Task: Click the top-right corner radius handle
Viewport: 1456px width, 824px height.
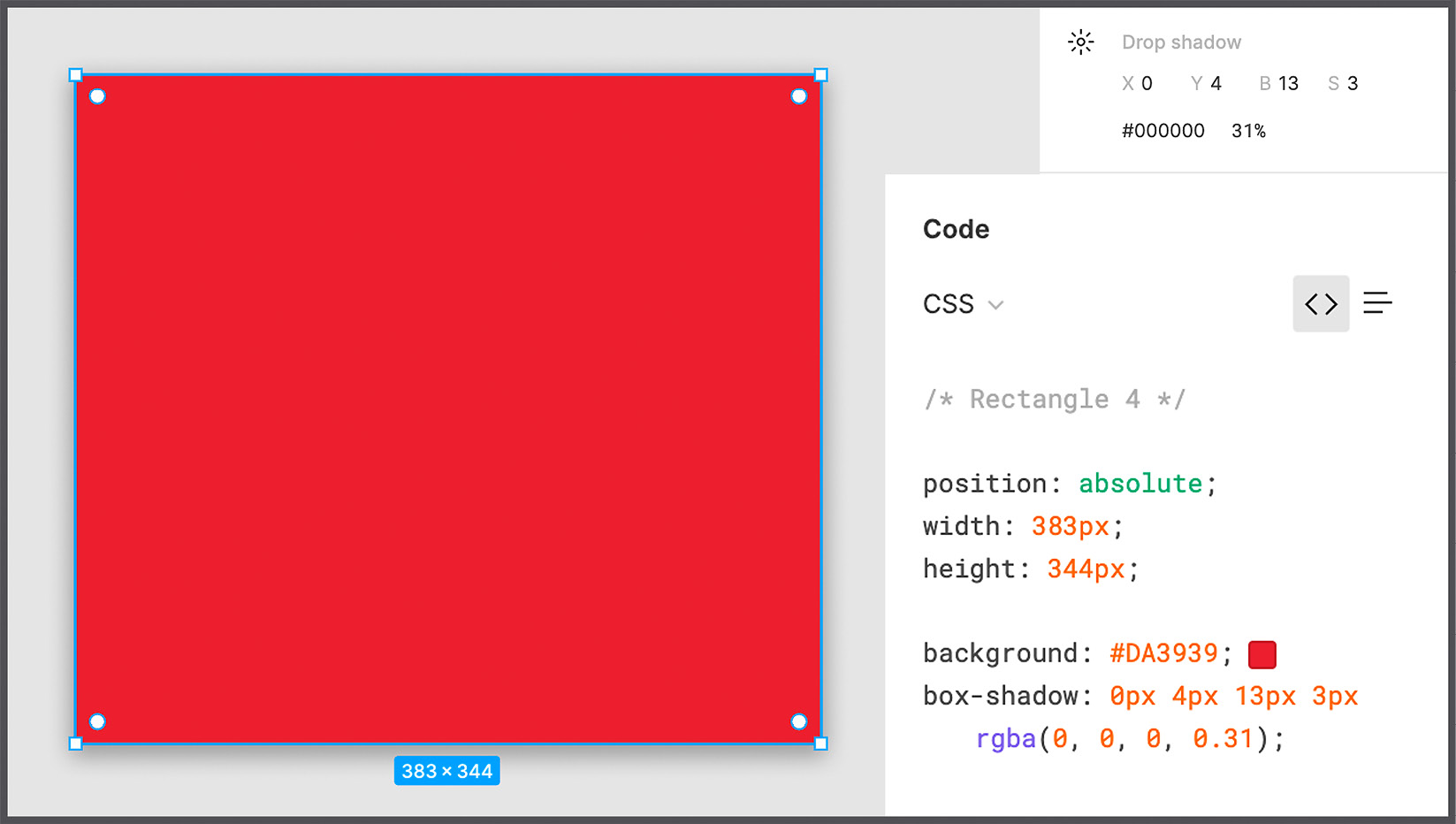Action: 799,95
